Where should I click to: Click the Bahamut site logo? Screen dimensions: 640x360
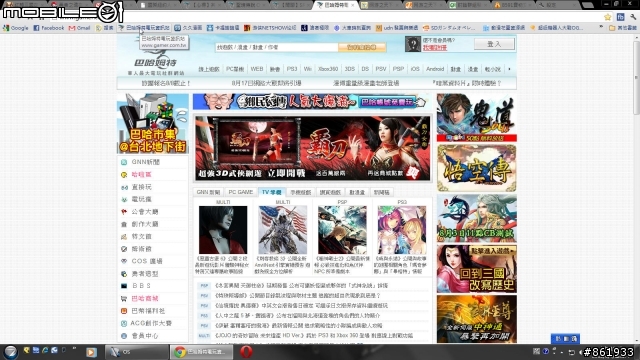[156, 63]
